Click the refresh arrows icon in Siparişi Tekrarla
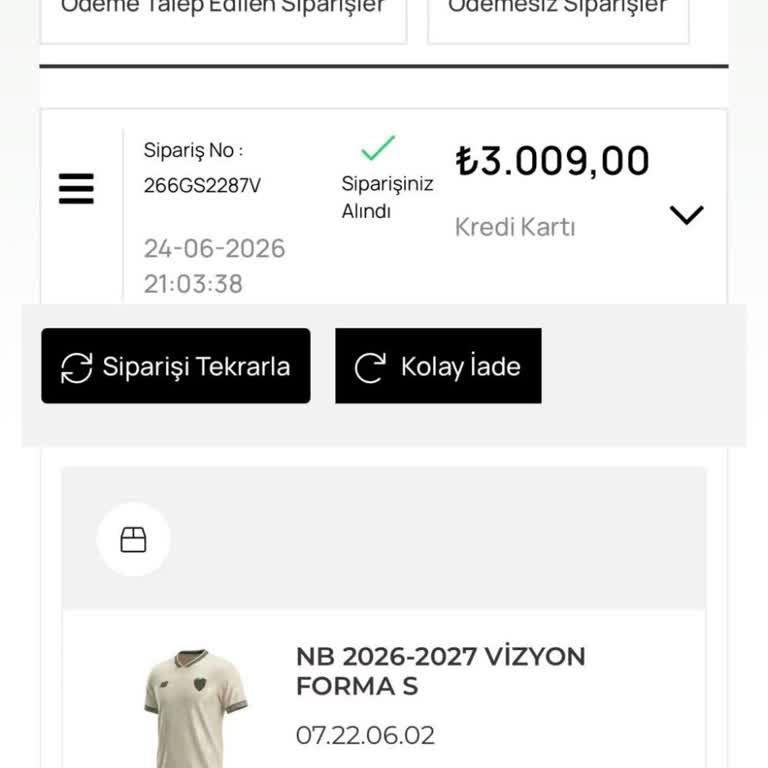Viewport: 768px width, 768px height. point(76,367)
